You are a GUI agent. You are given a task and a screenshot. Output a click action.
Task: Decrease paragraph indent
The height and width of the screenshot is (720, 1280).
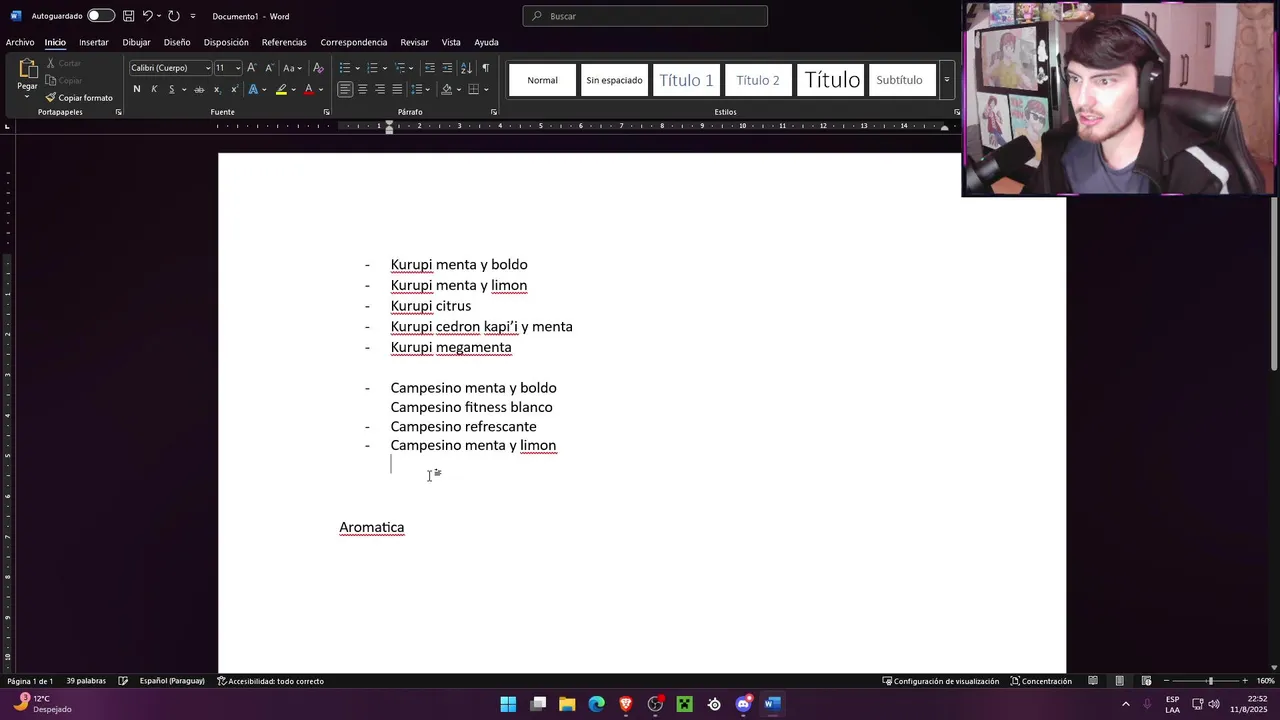click(x=430, y=68)
